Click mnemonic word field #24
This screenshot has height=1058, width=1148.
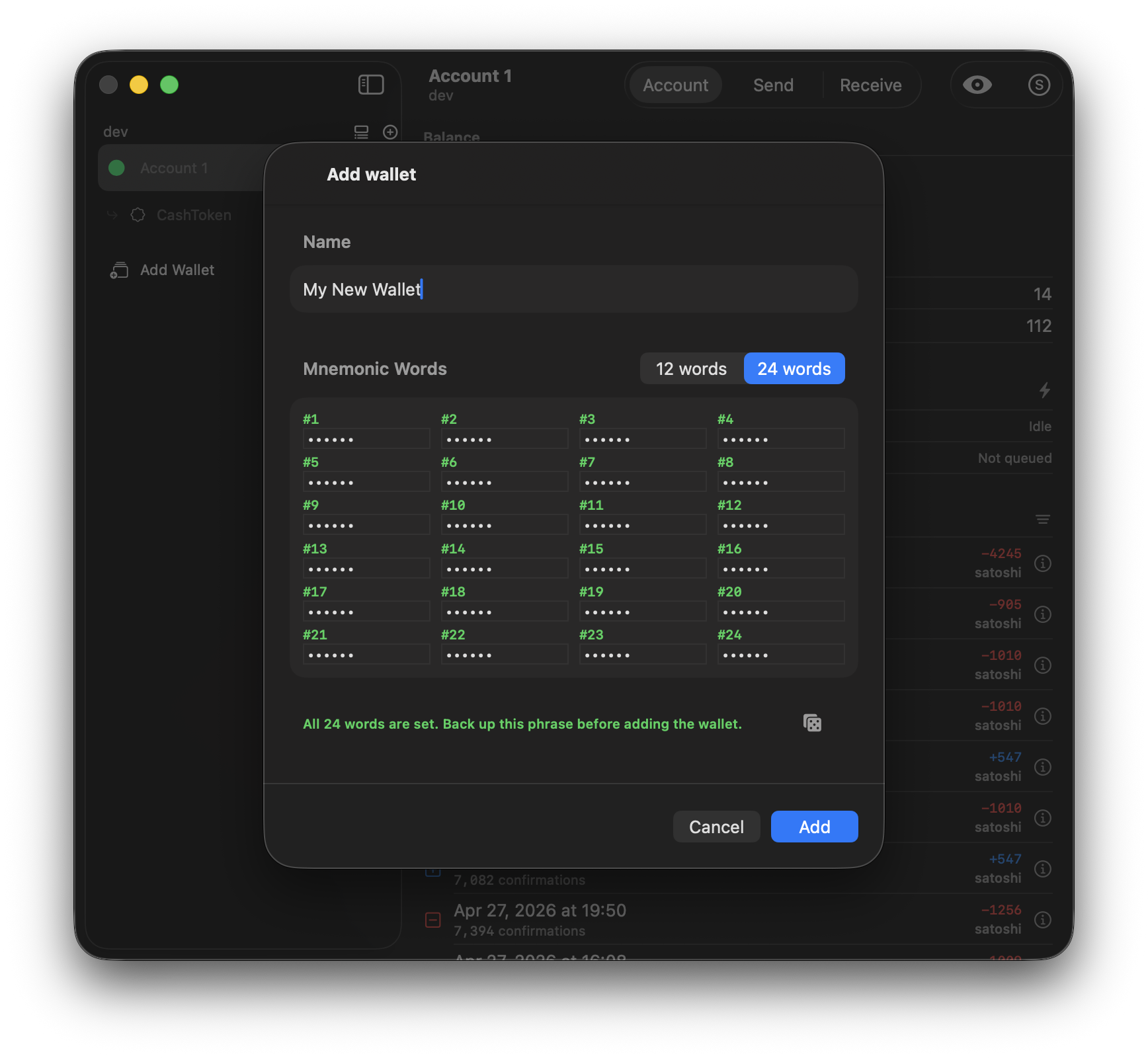[x=781, y=654]
